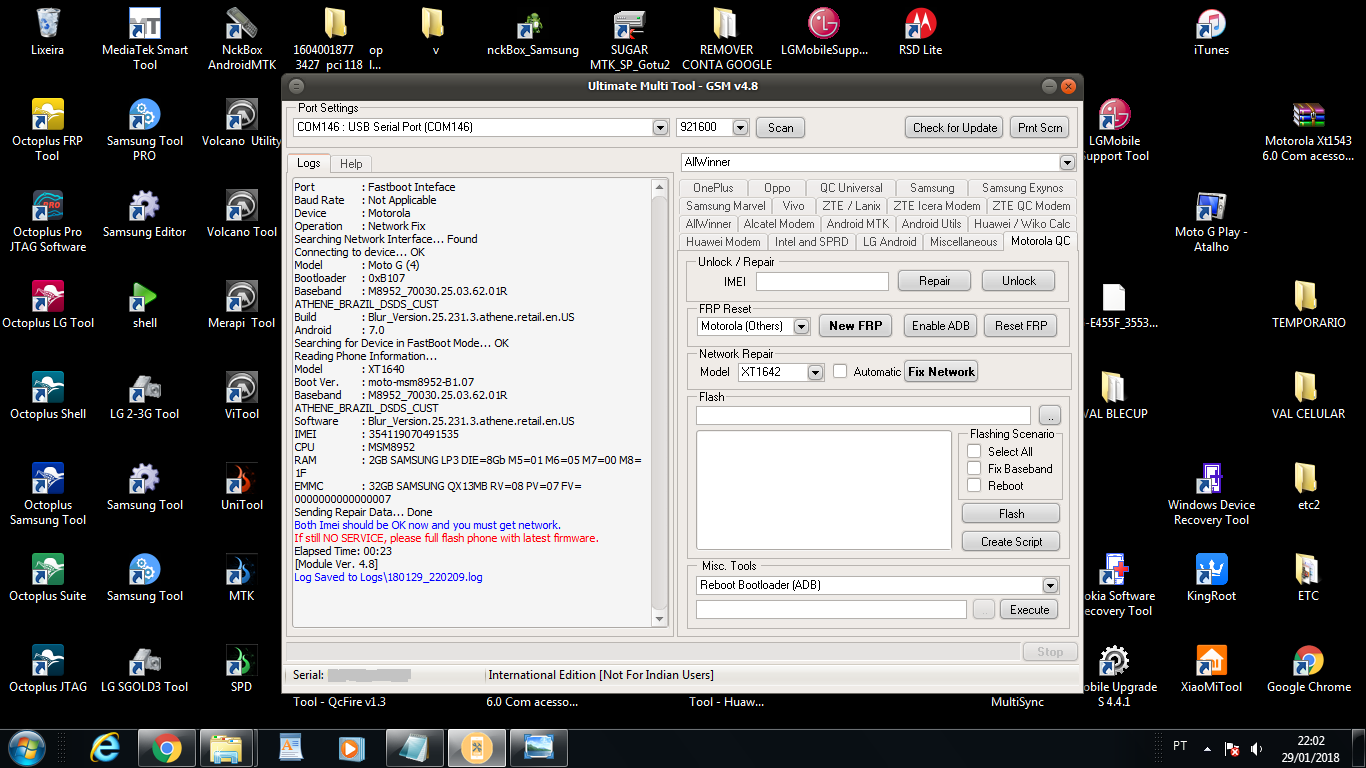Viewport: 1366px width, 768px height.
Task: Select the OnePlus tab
Action: coord(713,188)
